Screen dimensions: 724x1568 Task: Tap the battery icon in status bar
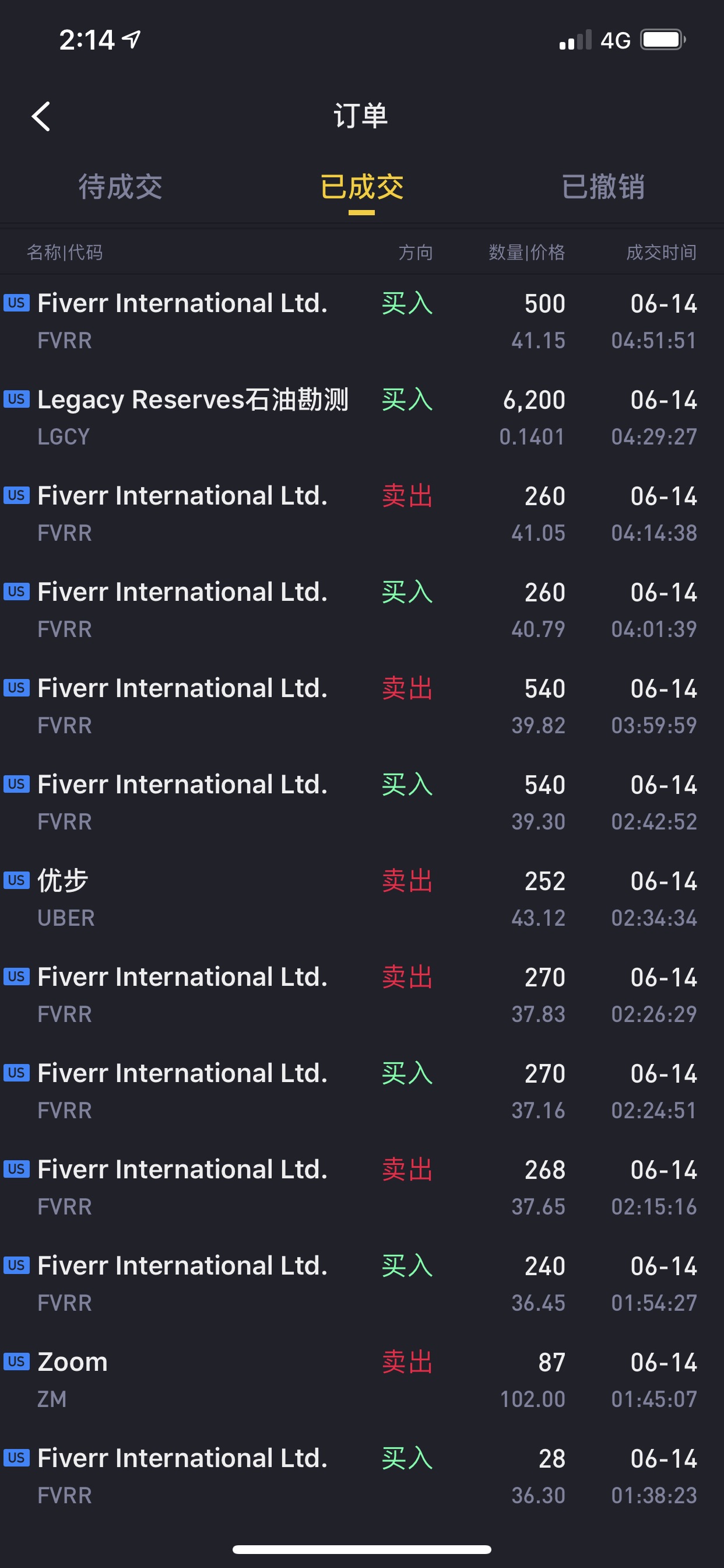pos(663,40)
